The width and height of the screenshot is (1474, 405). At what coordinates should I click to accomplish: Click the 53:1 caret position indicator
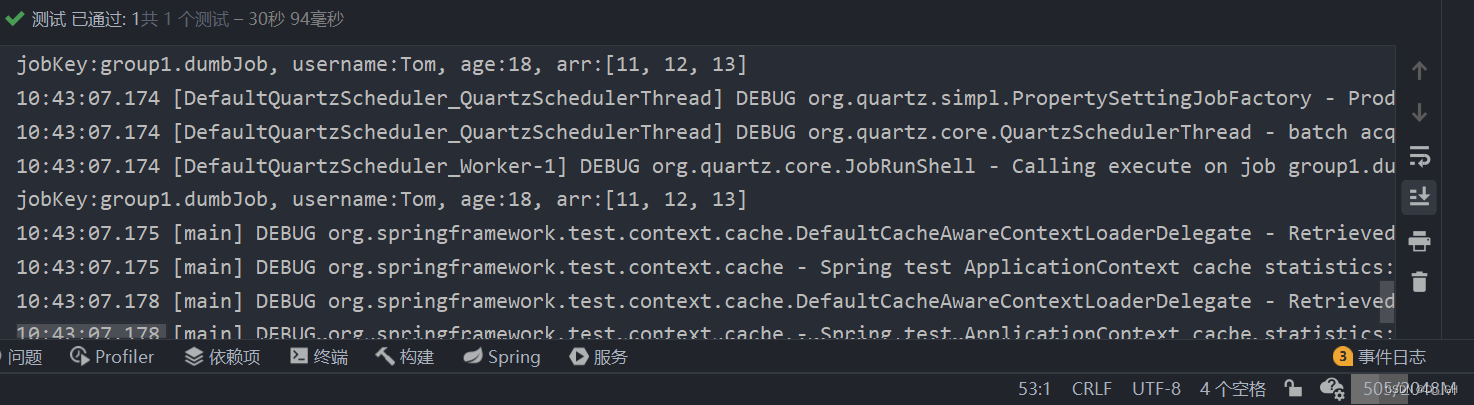coord(1034,389)
